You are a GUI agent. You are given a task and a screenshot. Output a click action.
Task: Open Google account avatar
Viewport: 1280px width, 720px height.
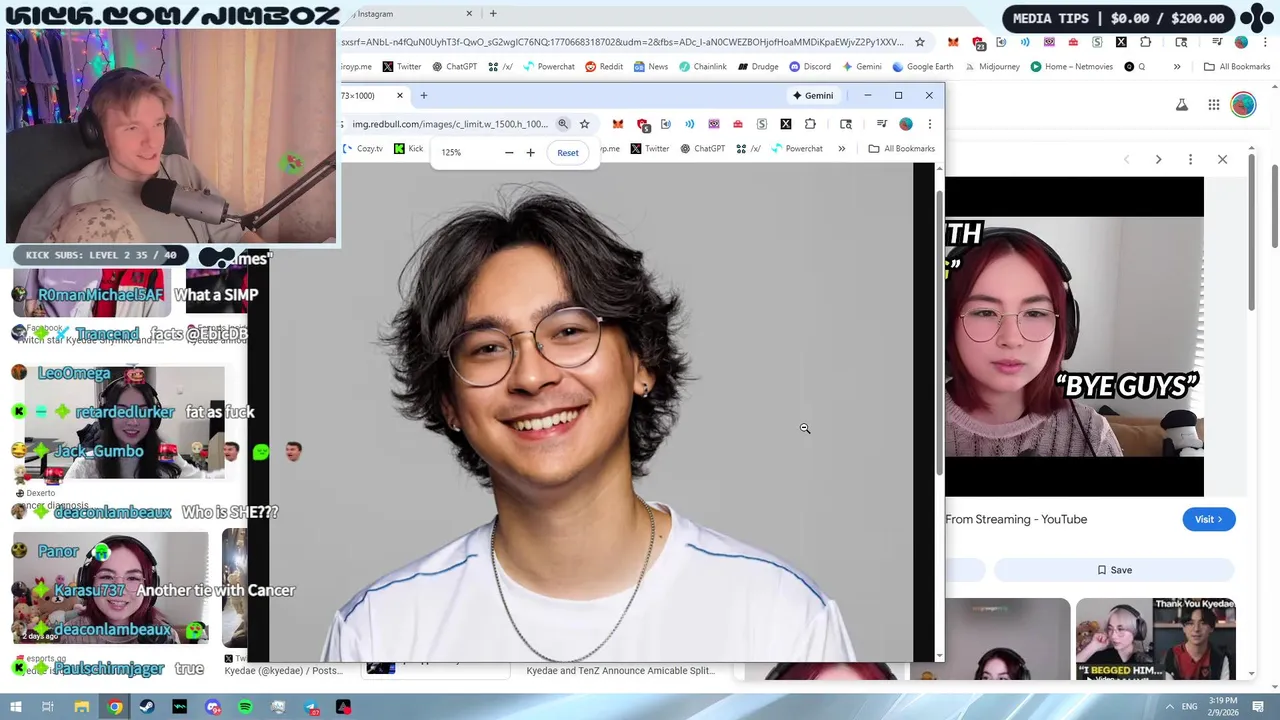click(1243, 105)
